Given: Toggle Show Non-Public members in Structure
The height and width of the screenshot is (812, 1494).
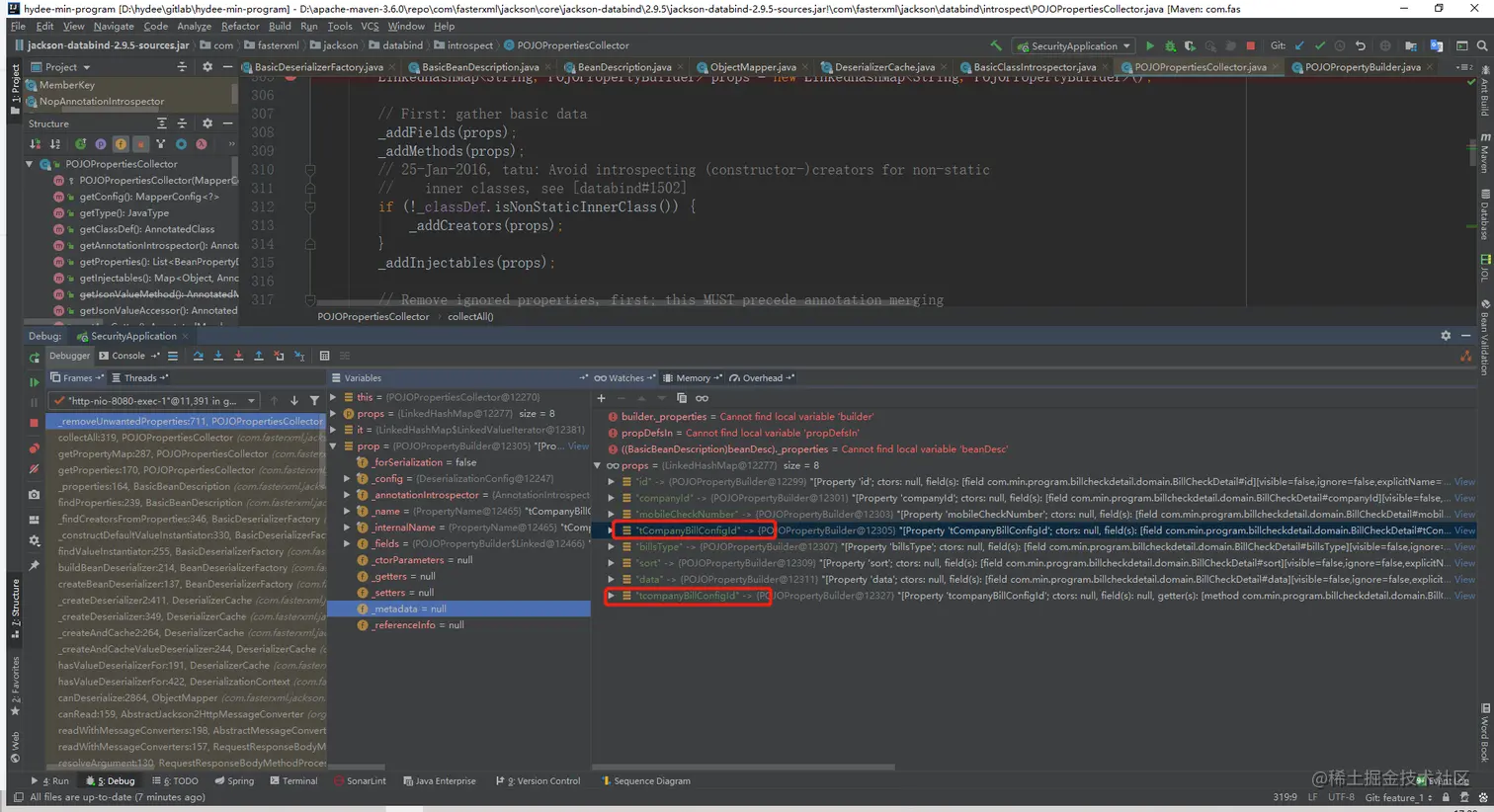Looking at the screenshot, I should point(140,144).
